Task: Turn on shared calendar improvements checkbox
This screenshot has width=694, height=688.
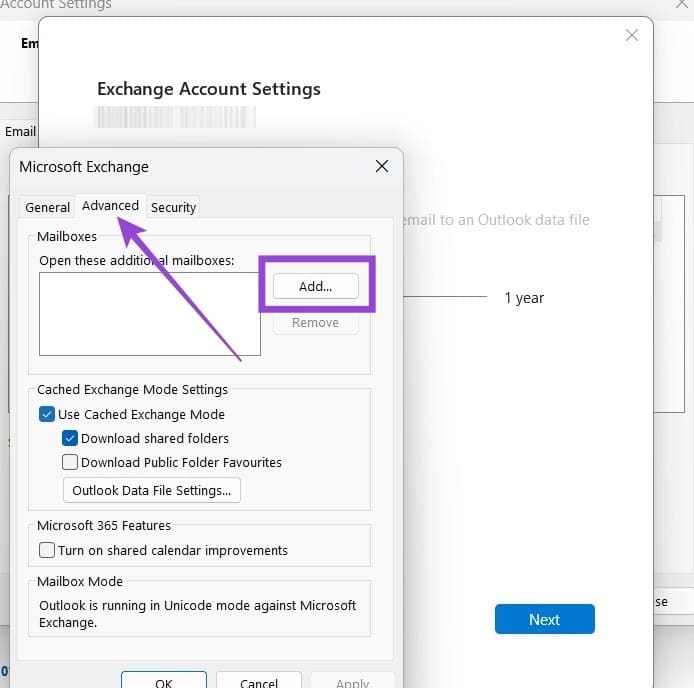Action: pos(46,550)
